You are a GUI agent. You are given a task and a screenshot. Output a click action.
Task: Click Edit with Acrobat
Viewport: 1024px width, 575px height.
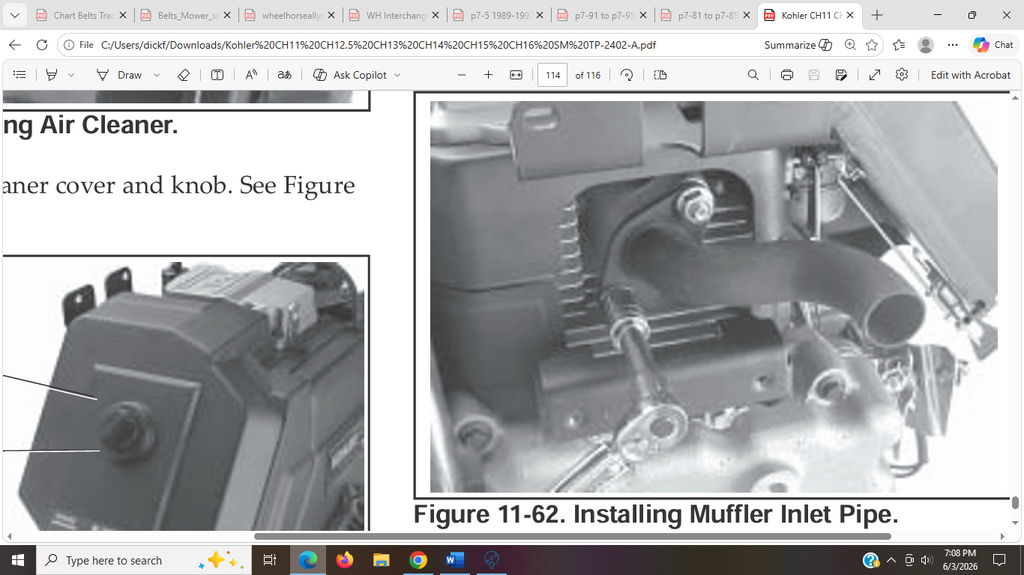click(x=970, y=75)
